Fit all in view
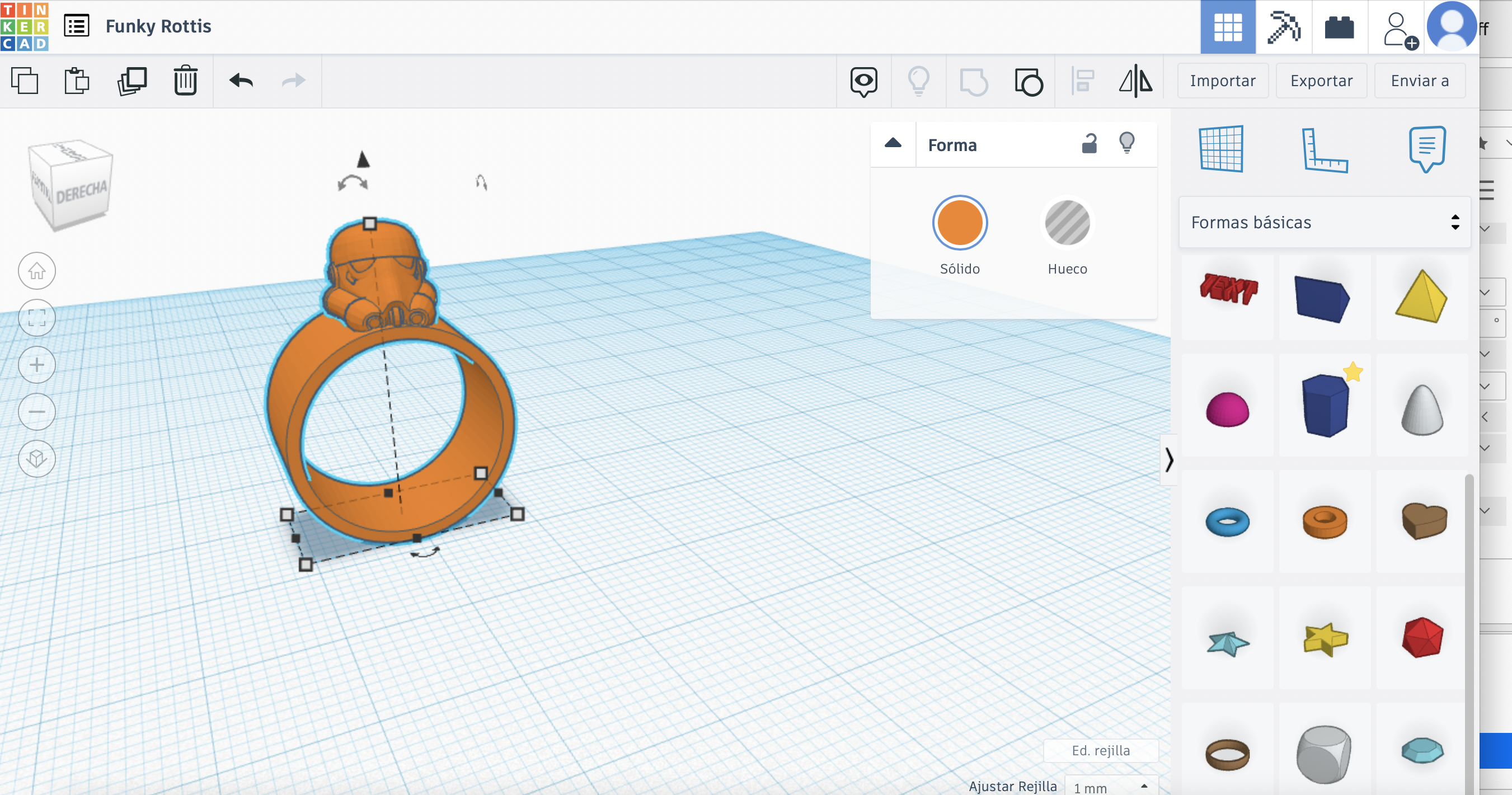Viewport: 1512px width, 795px height. pyautogui.click(x=37, y=318)
